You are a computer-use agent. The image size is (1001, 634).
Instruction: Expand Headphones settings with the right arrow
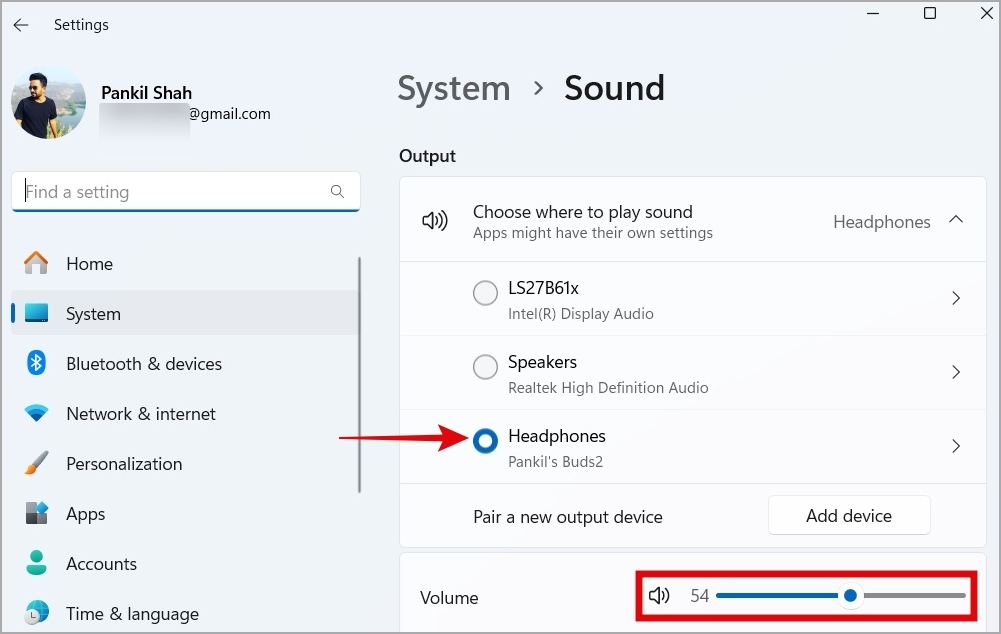point(955,446)
